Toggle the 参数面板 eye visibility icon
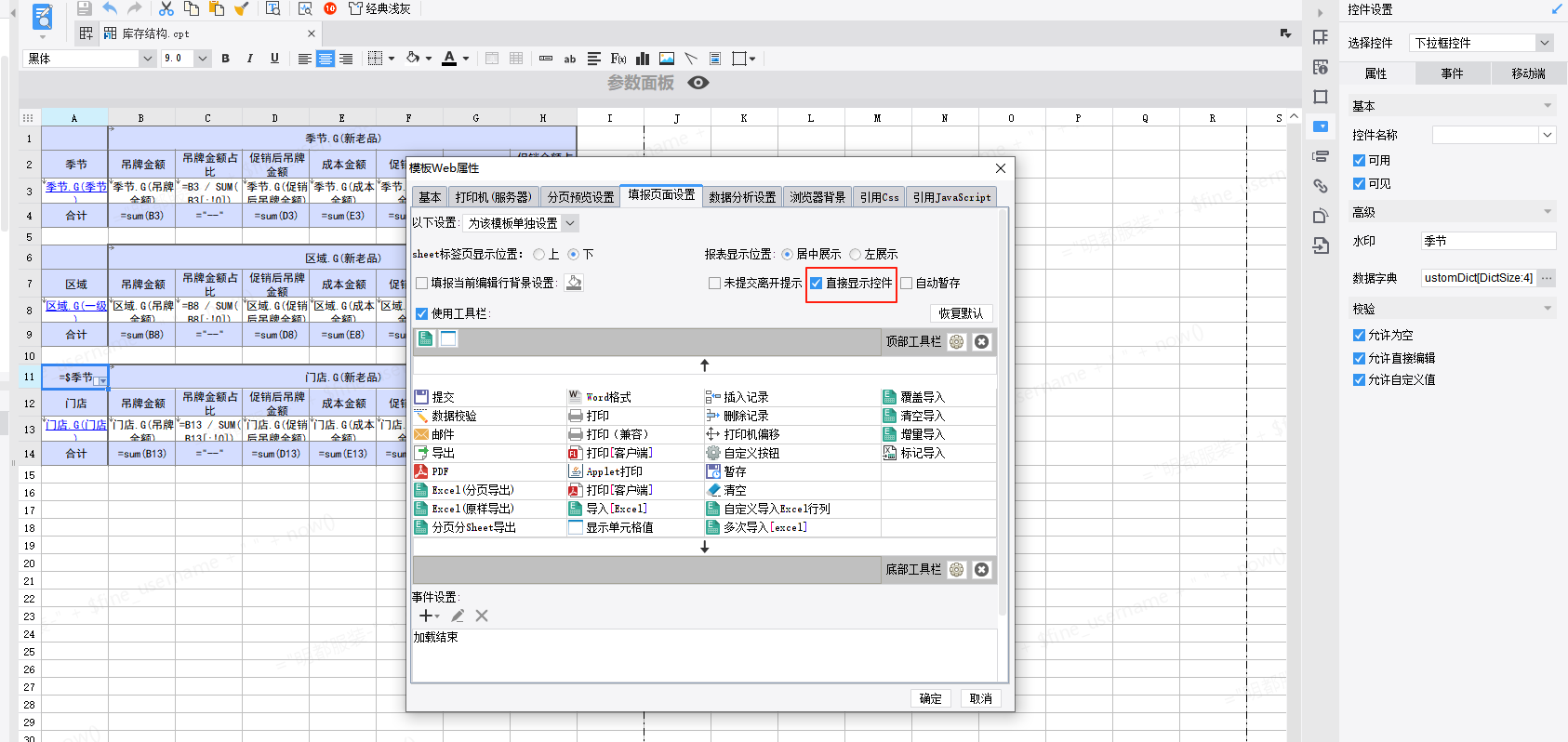The width and height of the screenshot is (1568, 742). click(698, 83)
